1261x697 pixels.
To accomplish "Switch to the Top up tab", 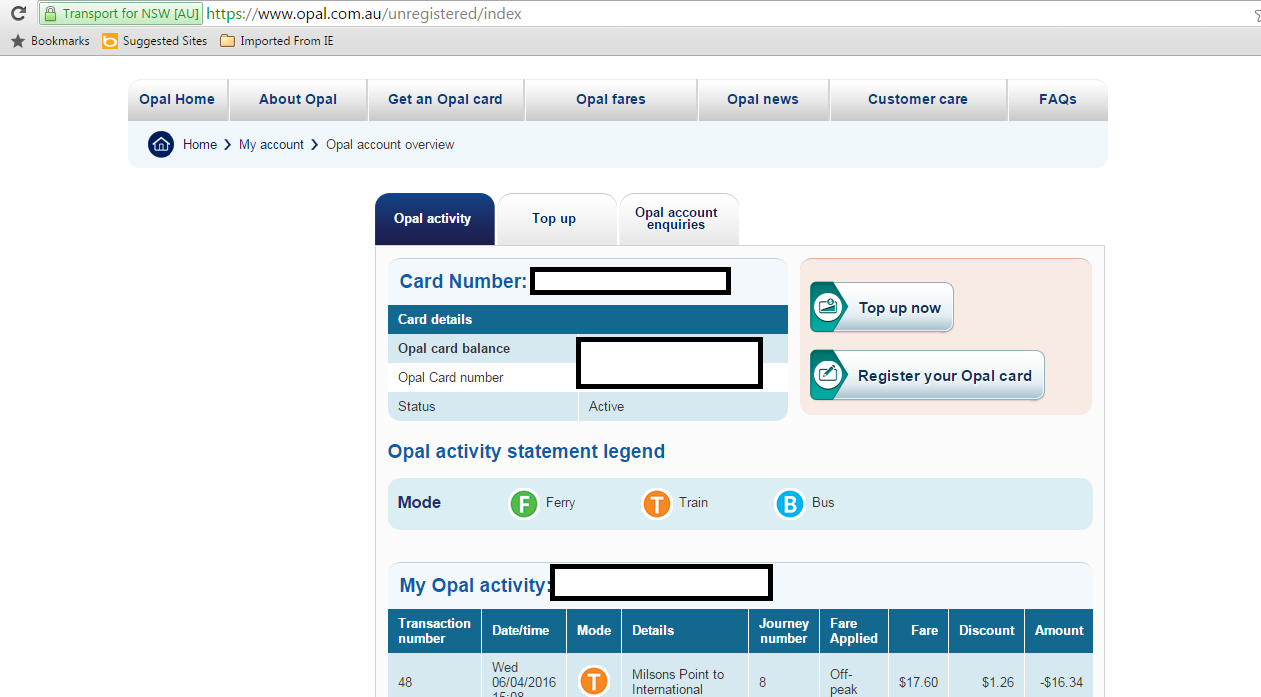I will [557, 219].
